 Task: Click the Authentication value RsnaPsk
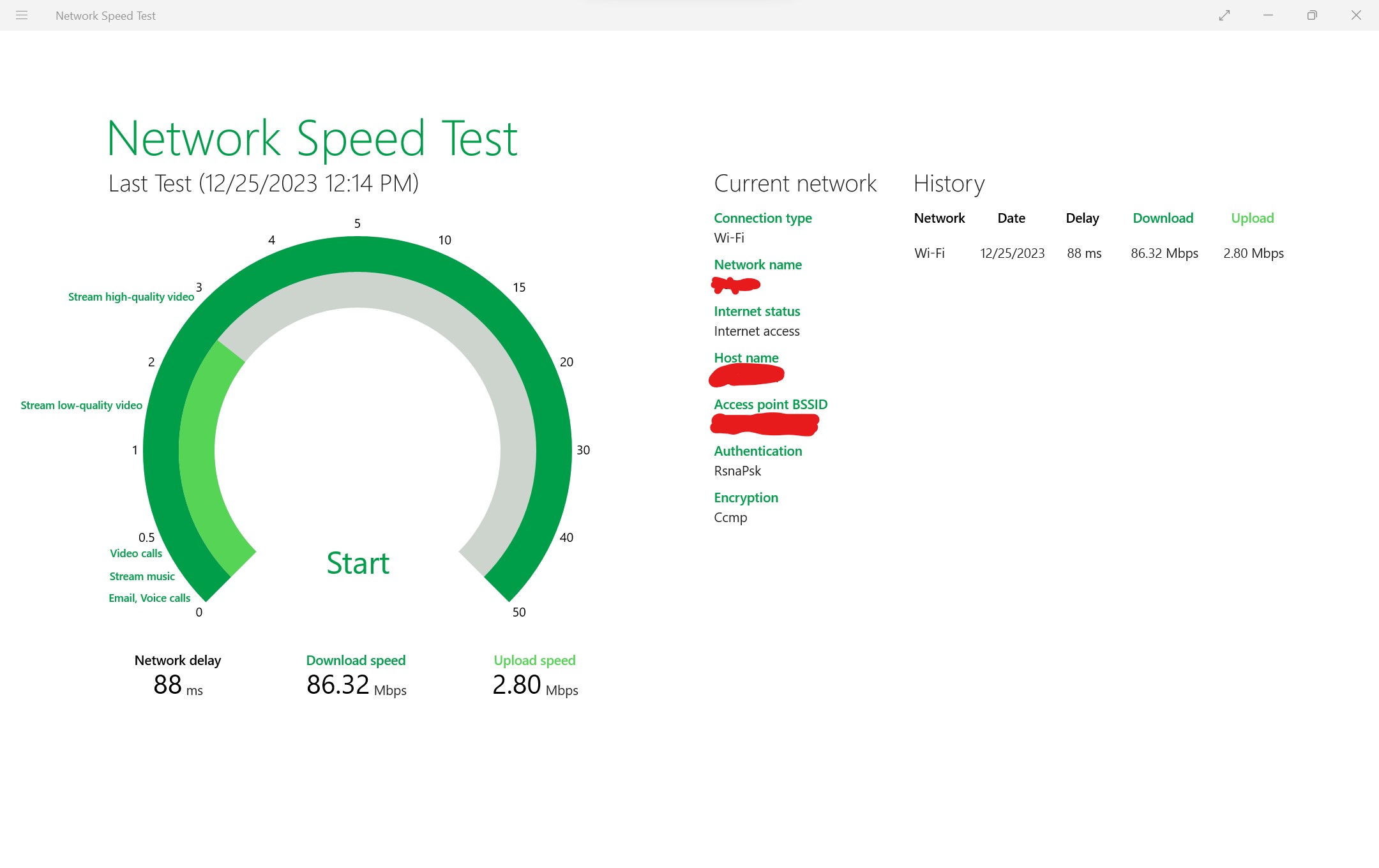[x=737, y=471]
